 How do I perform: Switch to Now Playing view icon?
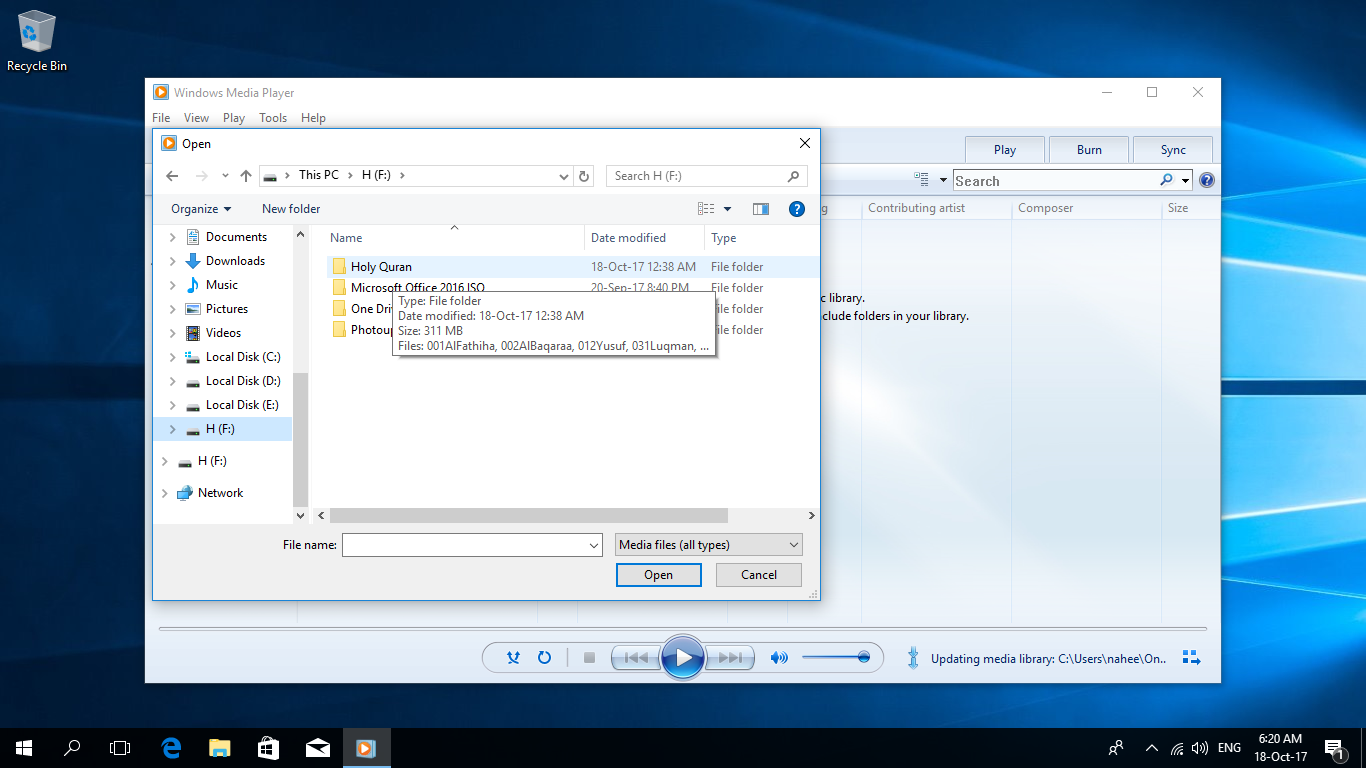pyautogui.click(x=1190, y=658)
